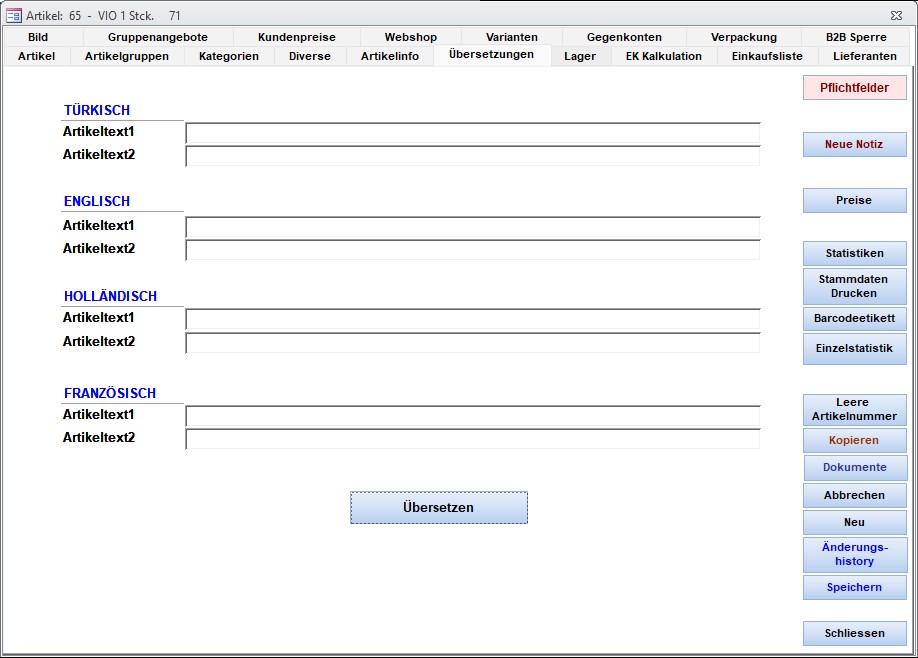918x658 pixels.
Task: Open Preise from the side panel
Action: pyautogui.click(x=854, y=201)
